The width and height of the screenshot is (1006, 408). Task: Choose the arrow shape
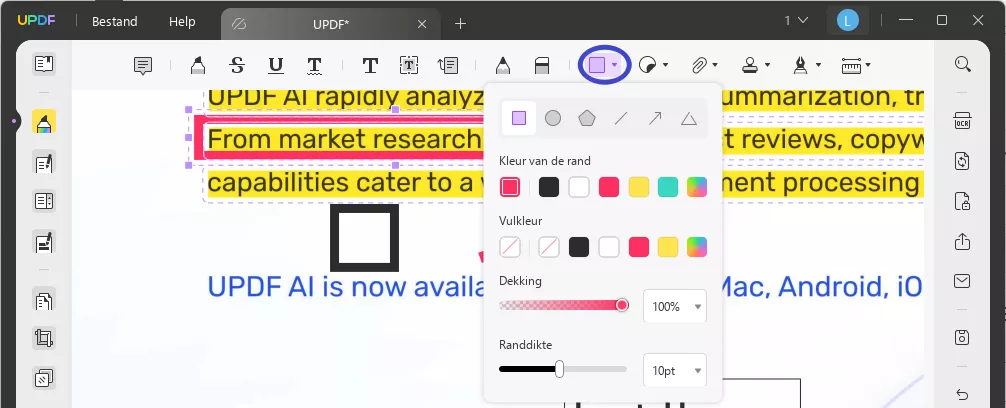[654, 118]
